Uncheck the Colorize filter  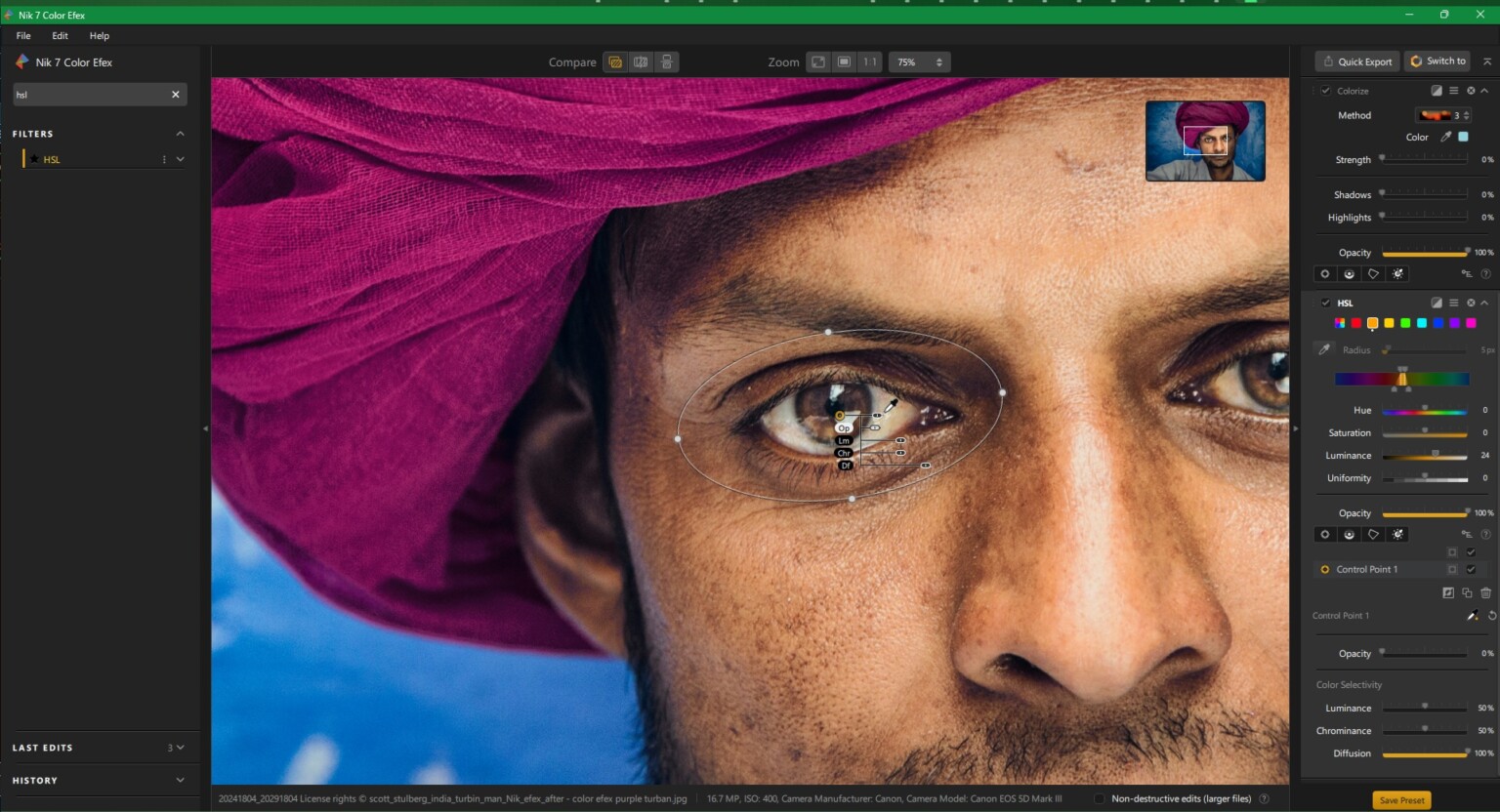point(1325,90)
